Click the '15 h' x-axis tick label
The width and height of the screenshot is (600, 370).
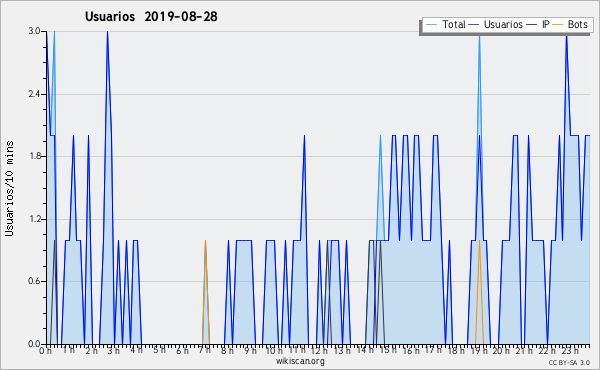coord(388,350)
